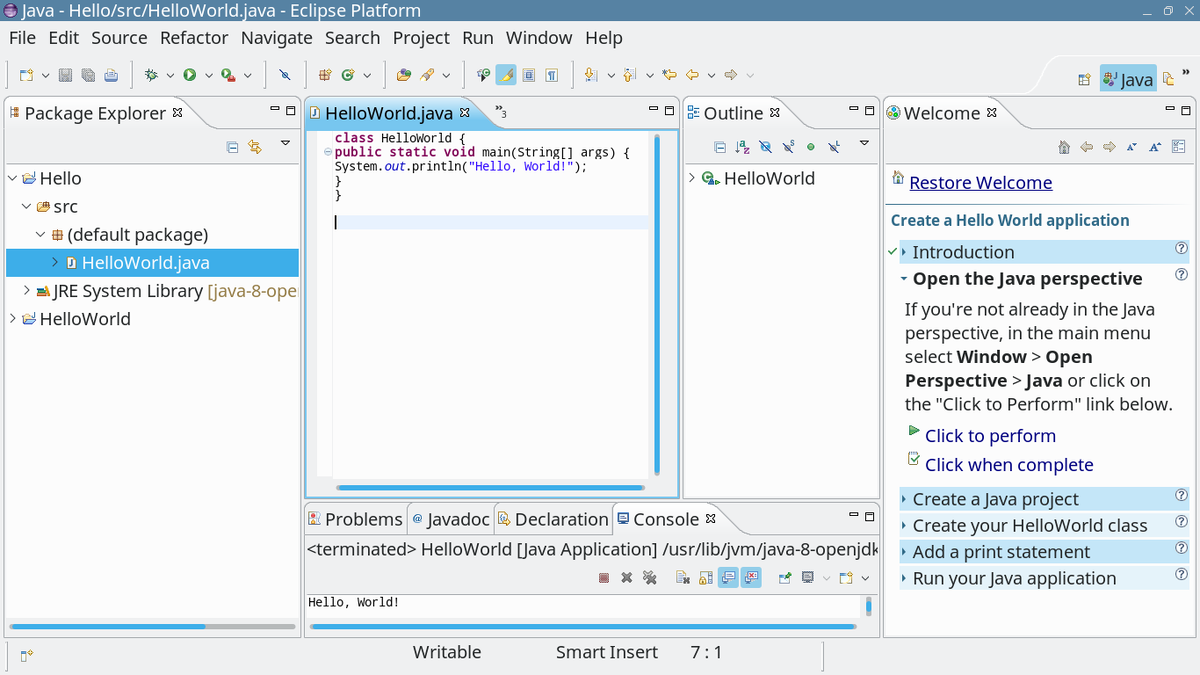Click Remove Launch in the Console toolbar
The width and height of the screenshot is (1200, 675).
tap(626, 578)
